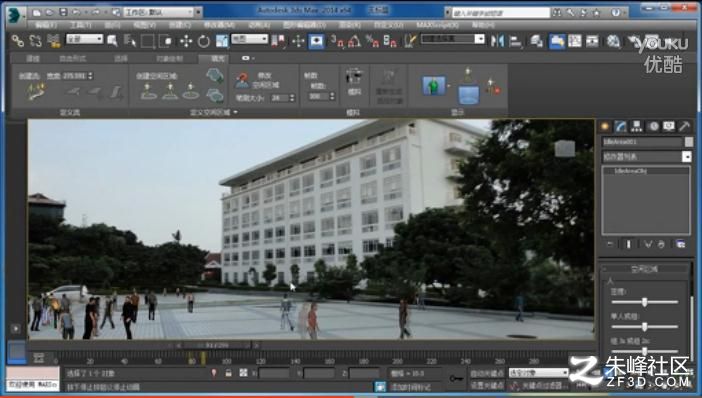
Task: Select the Select and Link tool
Action: pyautogui.click(x=17, y=41)
